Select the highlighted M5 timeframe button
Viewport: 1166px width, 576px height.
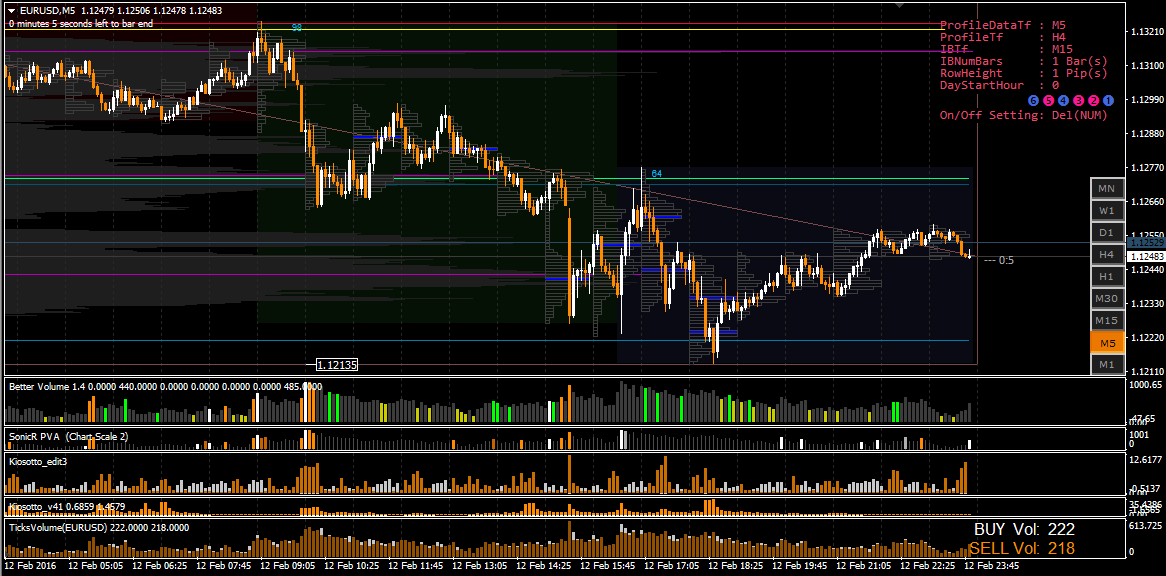pyautogui.click(x=1107, y=343)
